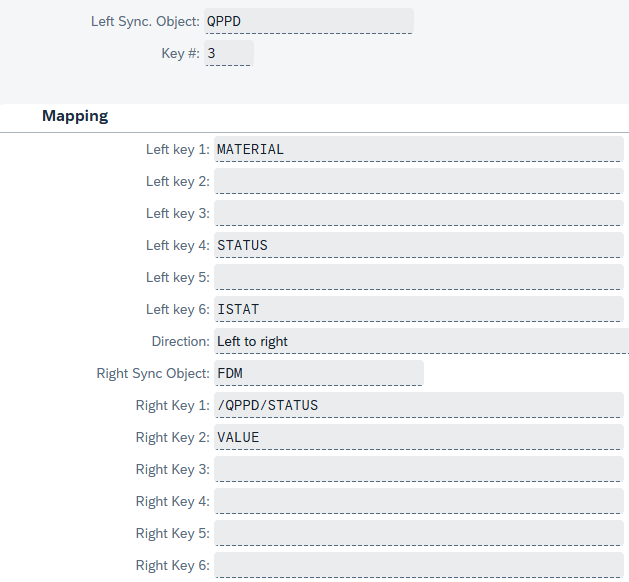Viewport: 629px width, 582px height.
Task: Focus the empty Left key 5 field
Action: [418, 277]
